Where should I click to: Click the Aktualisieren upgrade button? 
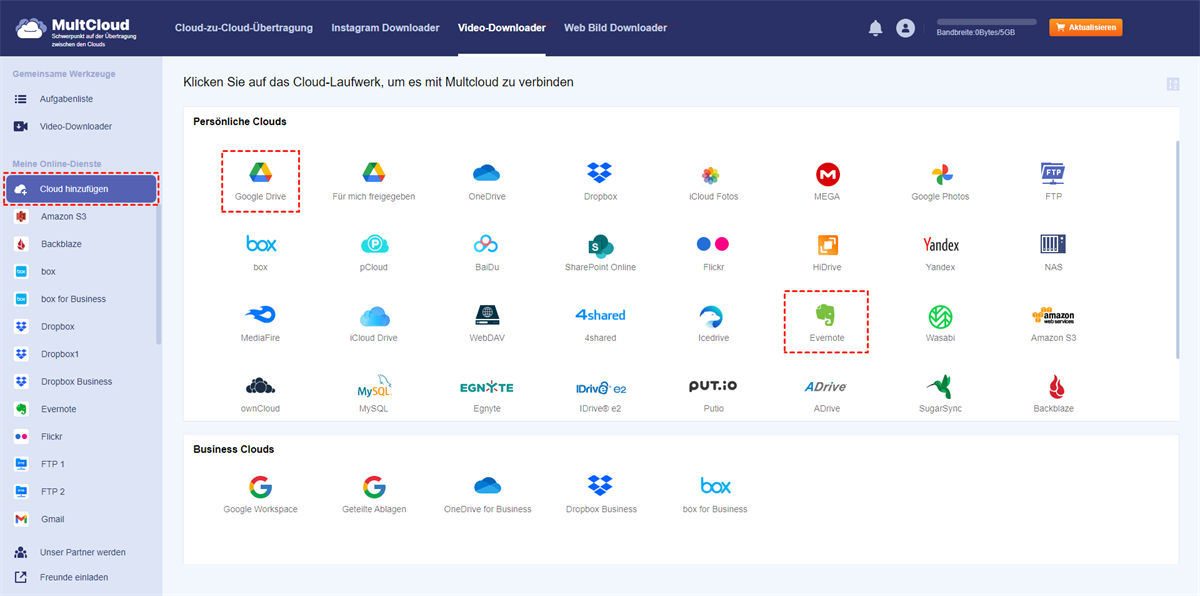click(1086, 28)
